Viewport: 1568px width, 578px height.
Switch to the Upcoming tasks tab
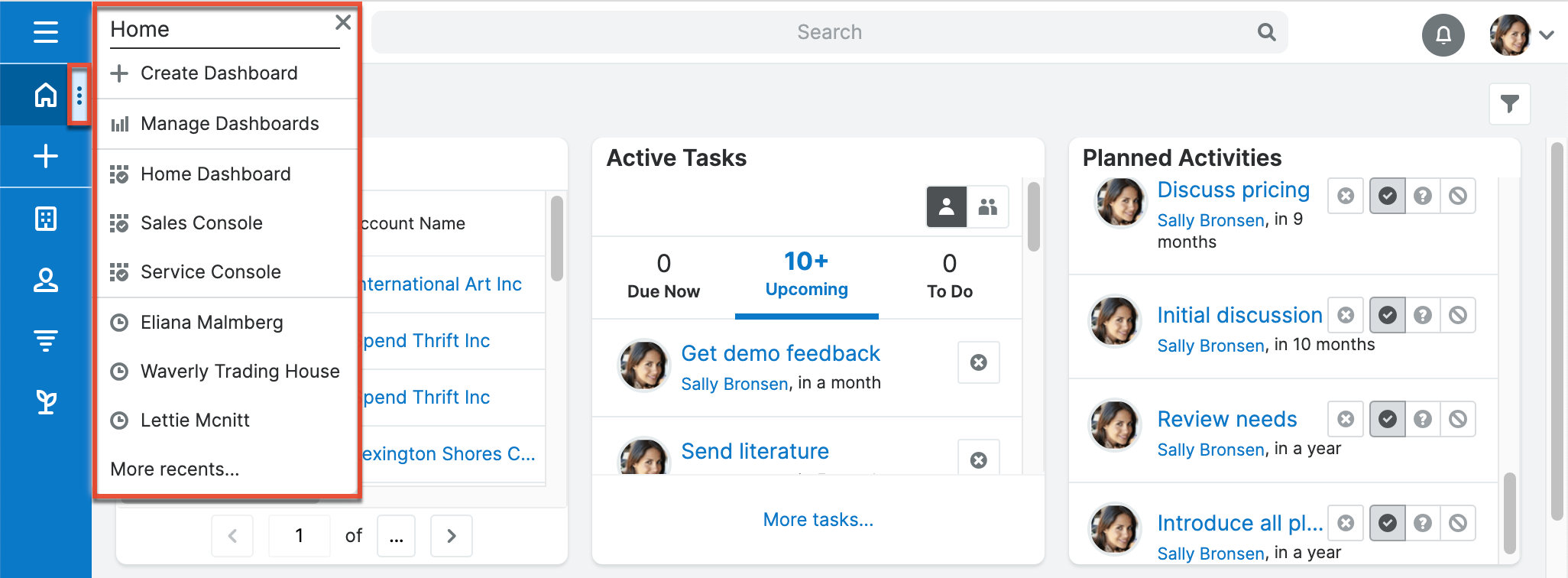point(806,275)
